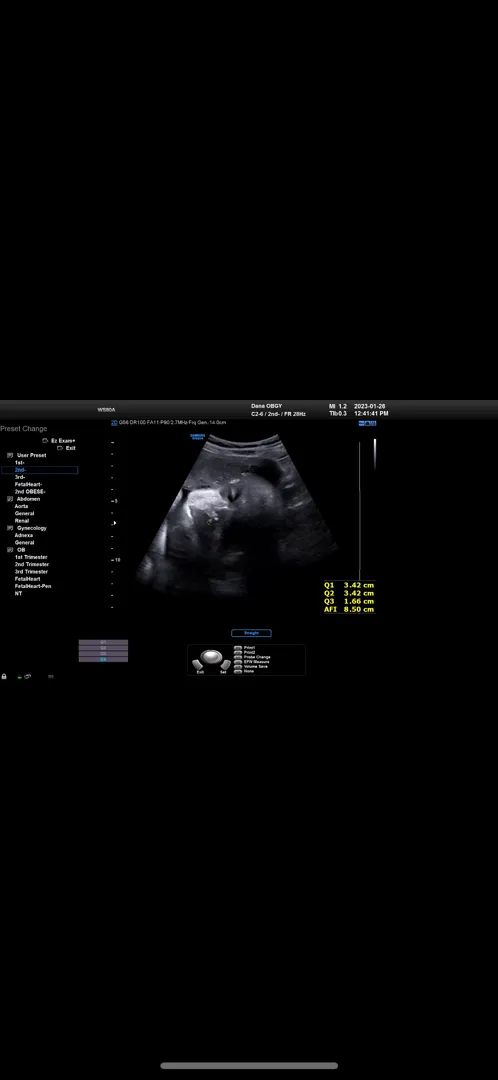
Task: Collapse the Abdomen preset group
Action: point(10,499)
